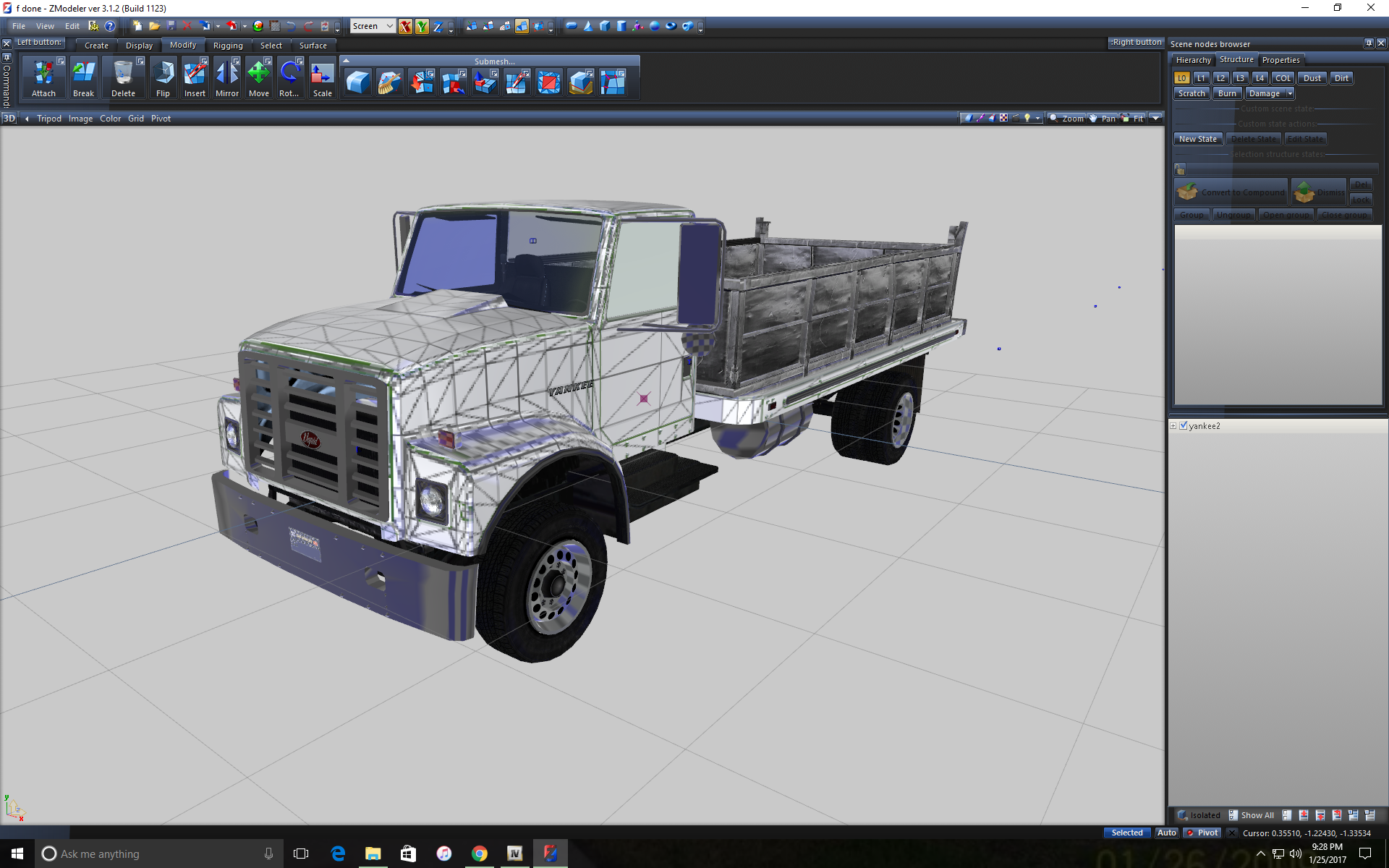Switch to the Hierarchy tab
The height and width of the screenshot is (868, 1389).
1193,60
